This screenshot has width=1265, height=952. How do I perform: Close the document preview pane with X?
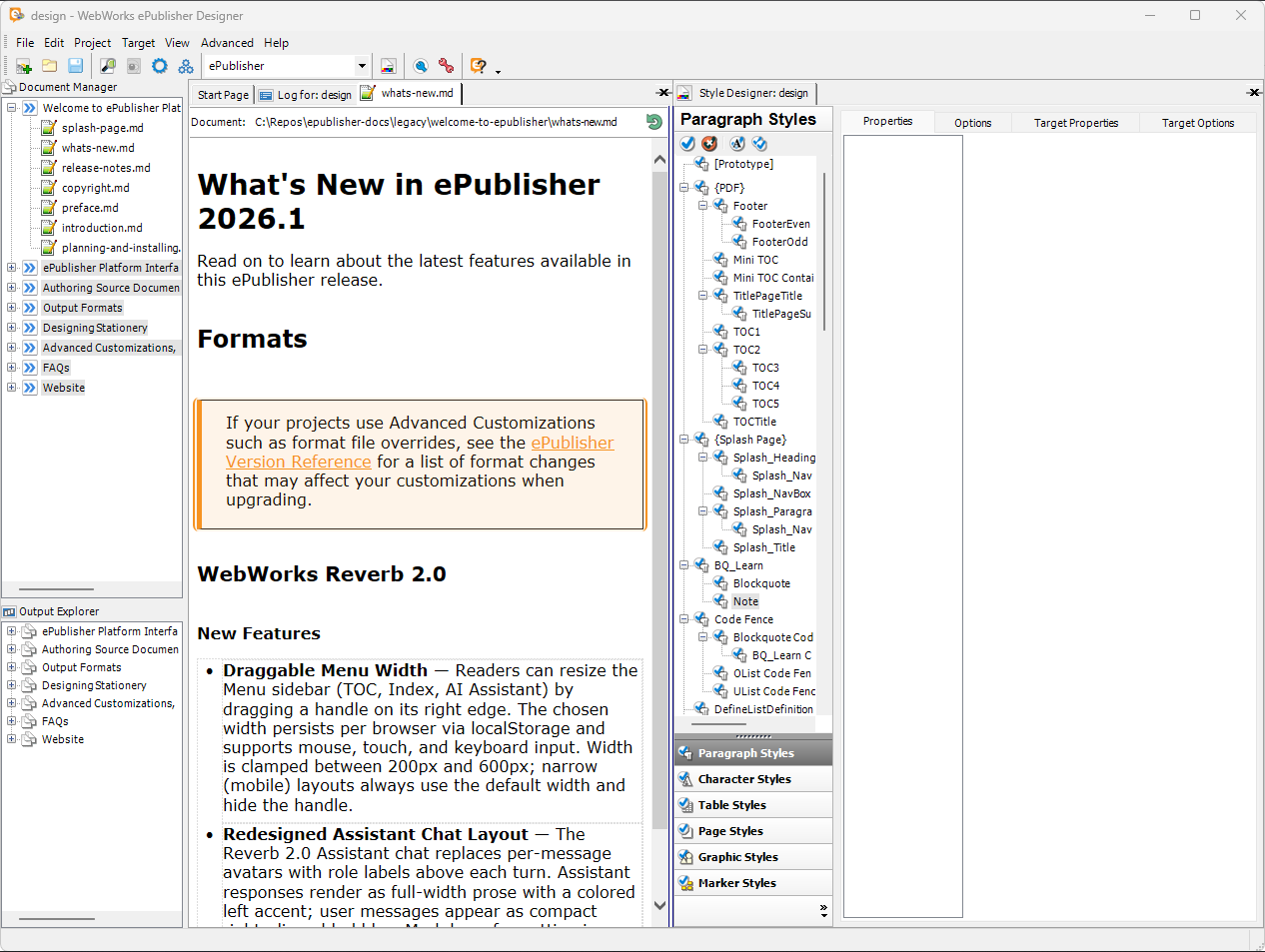click(662, 93)
